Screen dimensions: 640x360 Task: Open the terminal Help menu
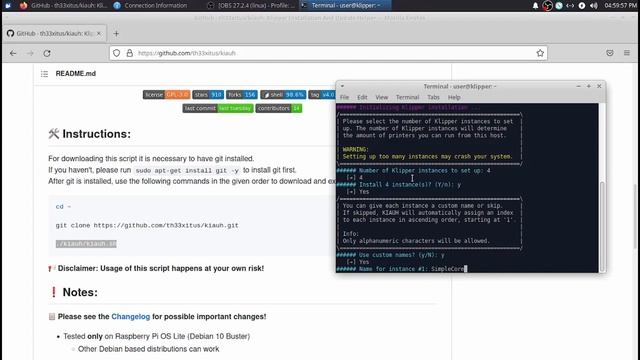click(454, 97)
